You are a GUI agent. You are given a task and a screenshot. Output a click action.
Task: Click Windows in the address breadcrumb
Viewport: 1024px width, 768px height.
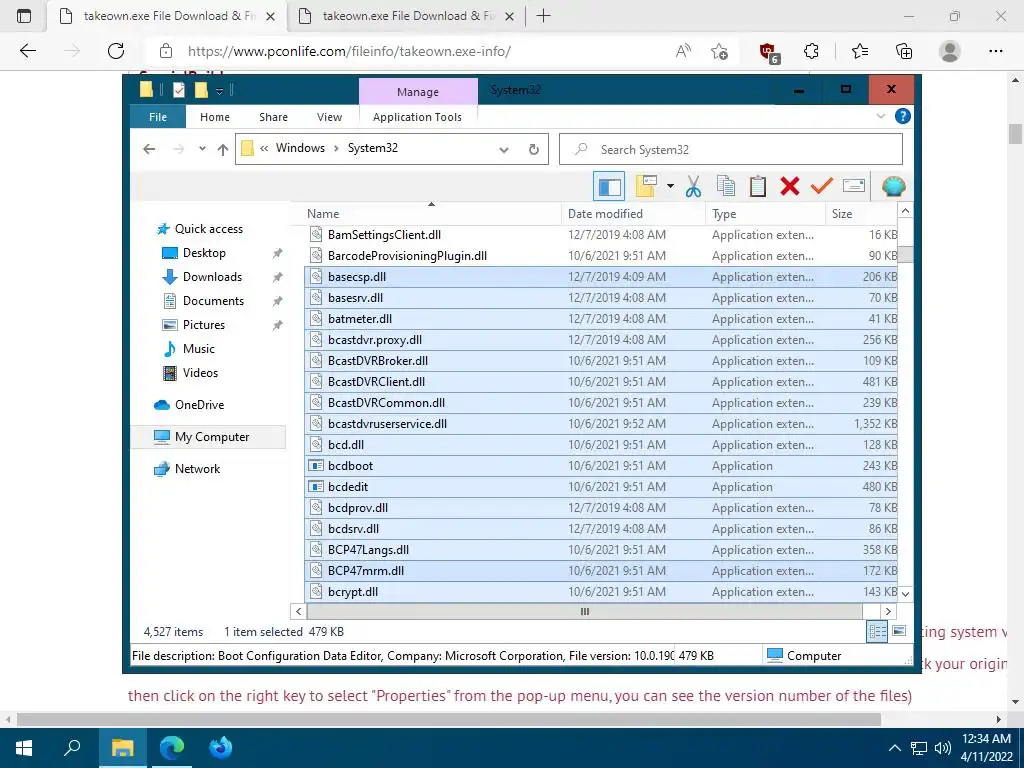300,148
